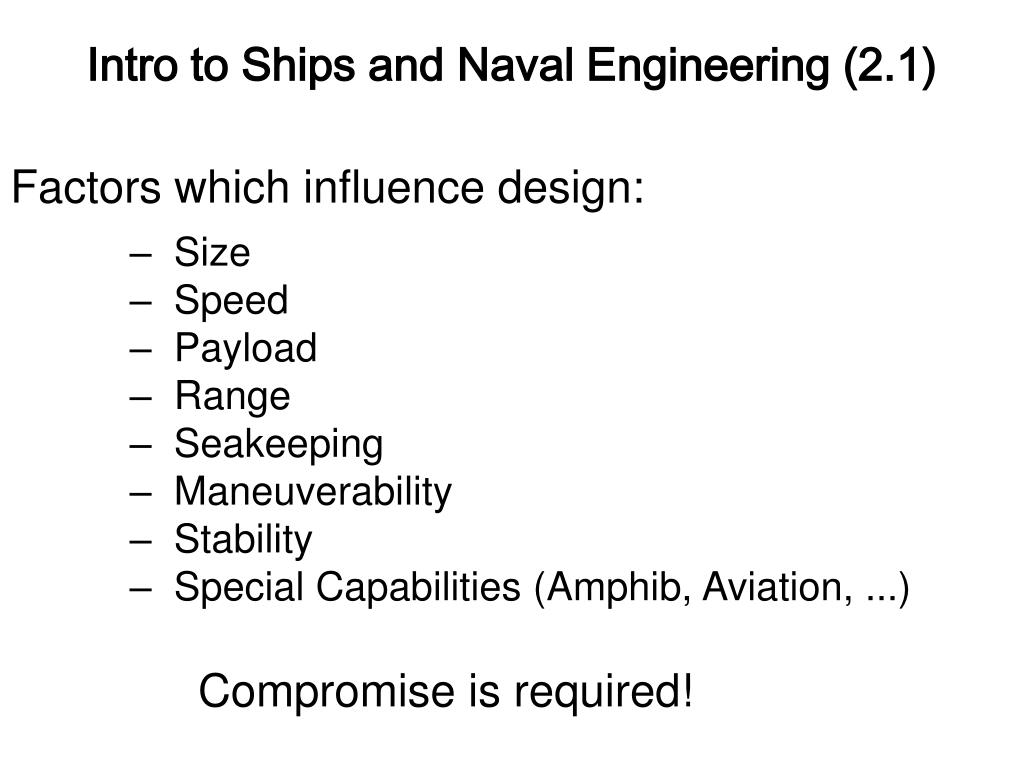The height and width of the screenshot is (768, 1024).
Task: Select the 'Seakeeping' bullet item
Action: 279,445
